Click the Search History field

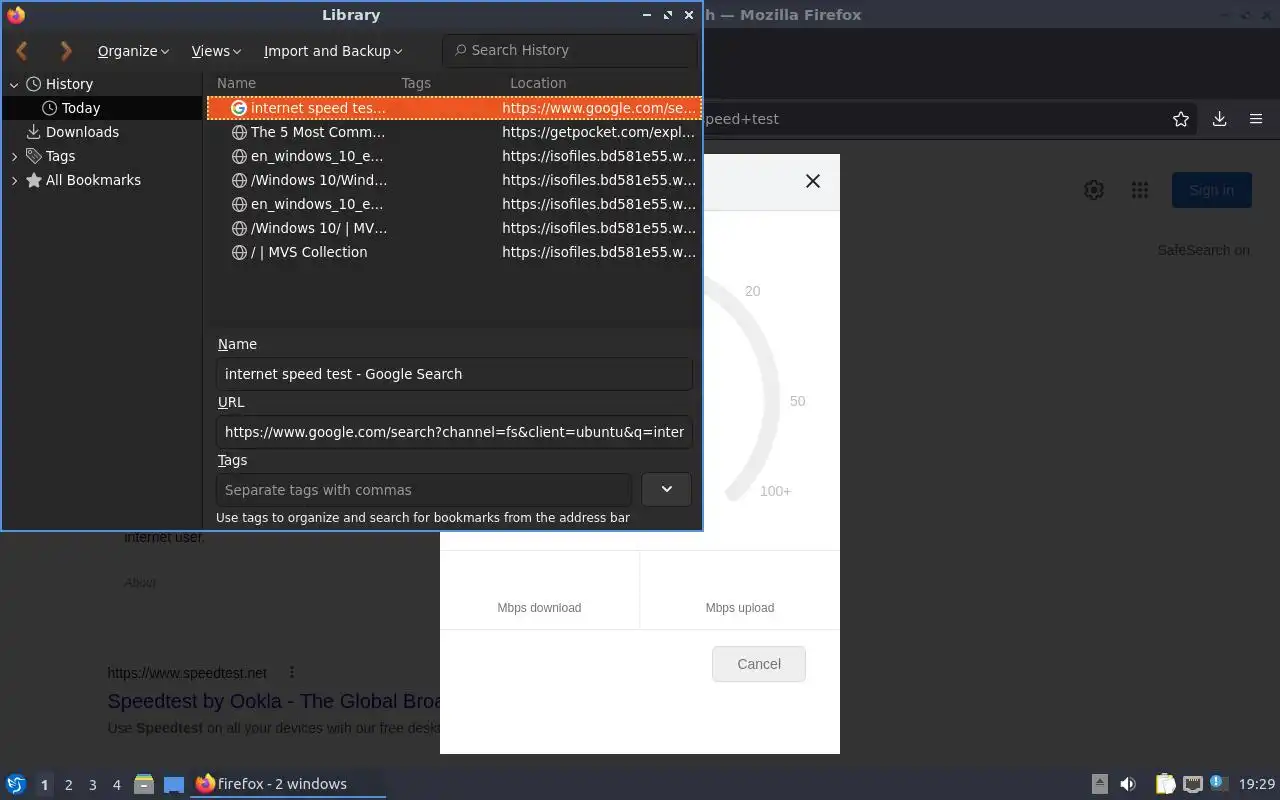pos(570,50)
